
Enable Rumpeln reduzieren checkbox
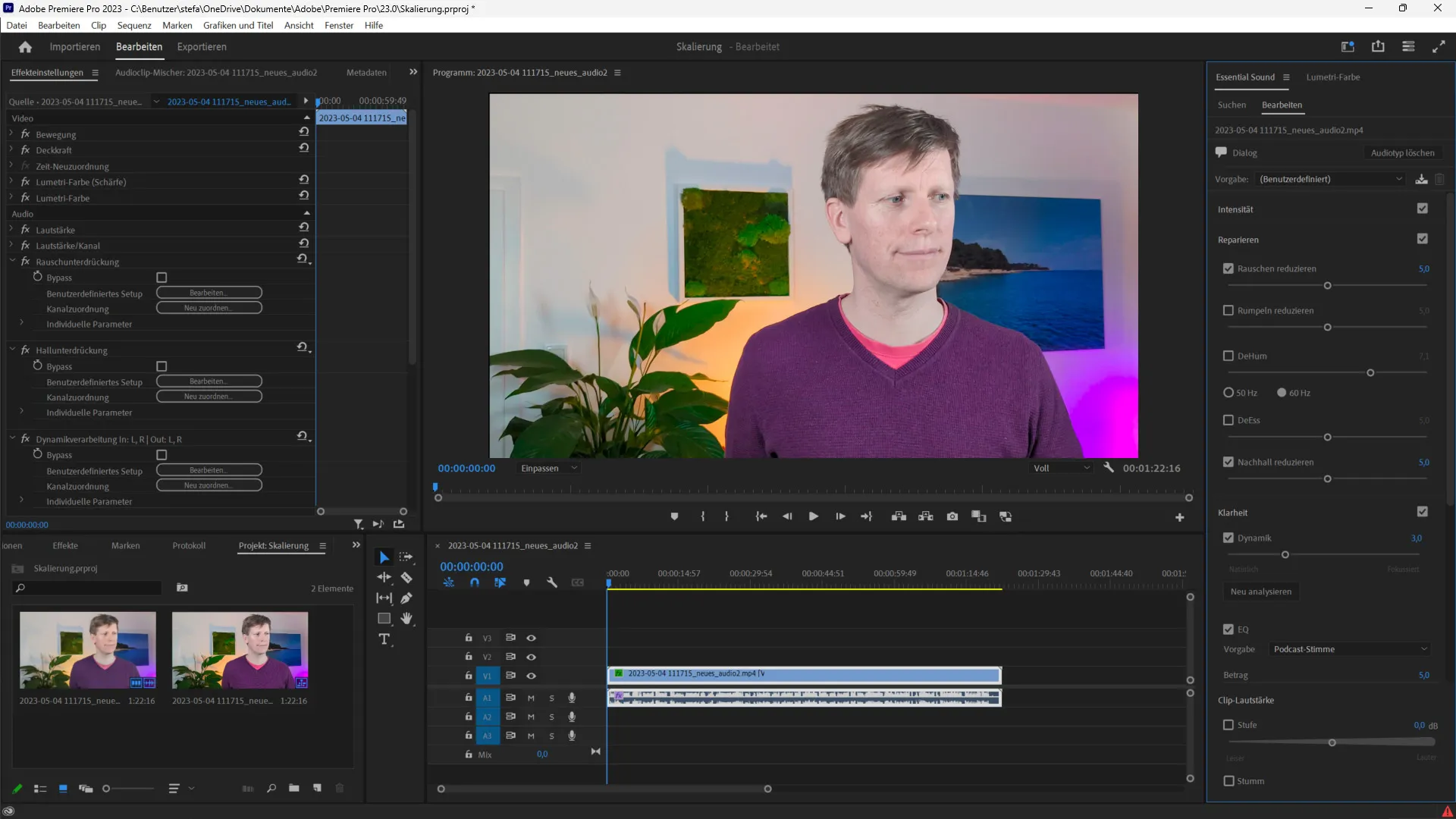(1228, 310)
